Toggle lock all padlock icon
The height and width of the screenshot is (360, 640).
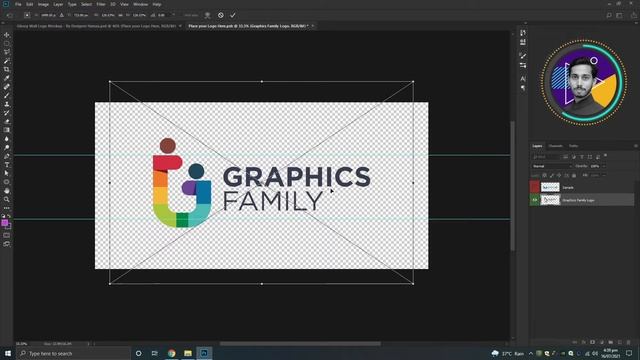click(x=574, y=175)
